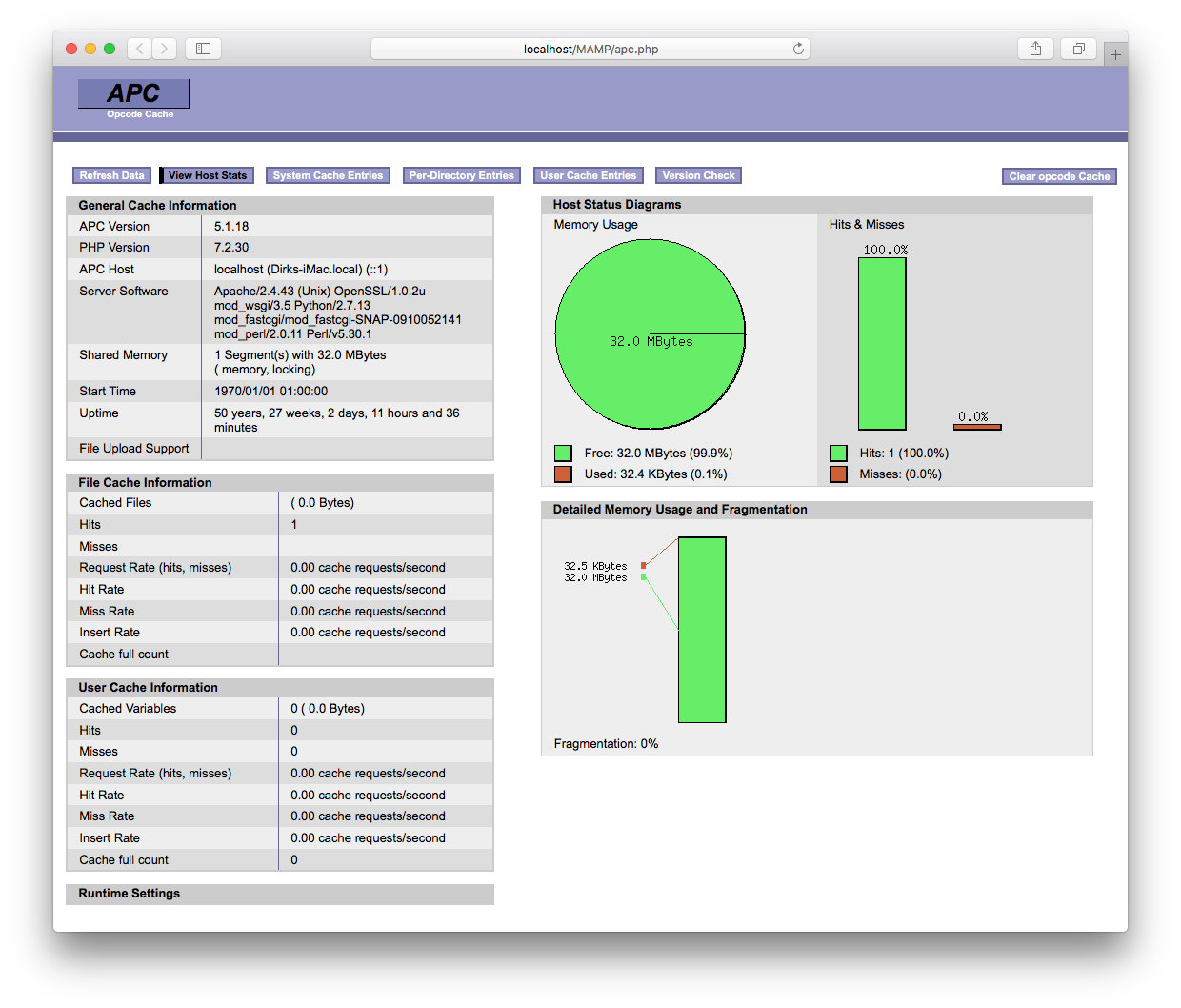Click the Refresh Data button

[111, 175]
